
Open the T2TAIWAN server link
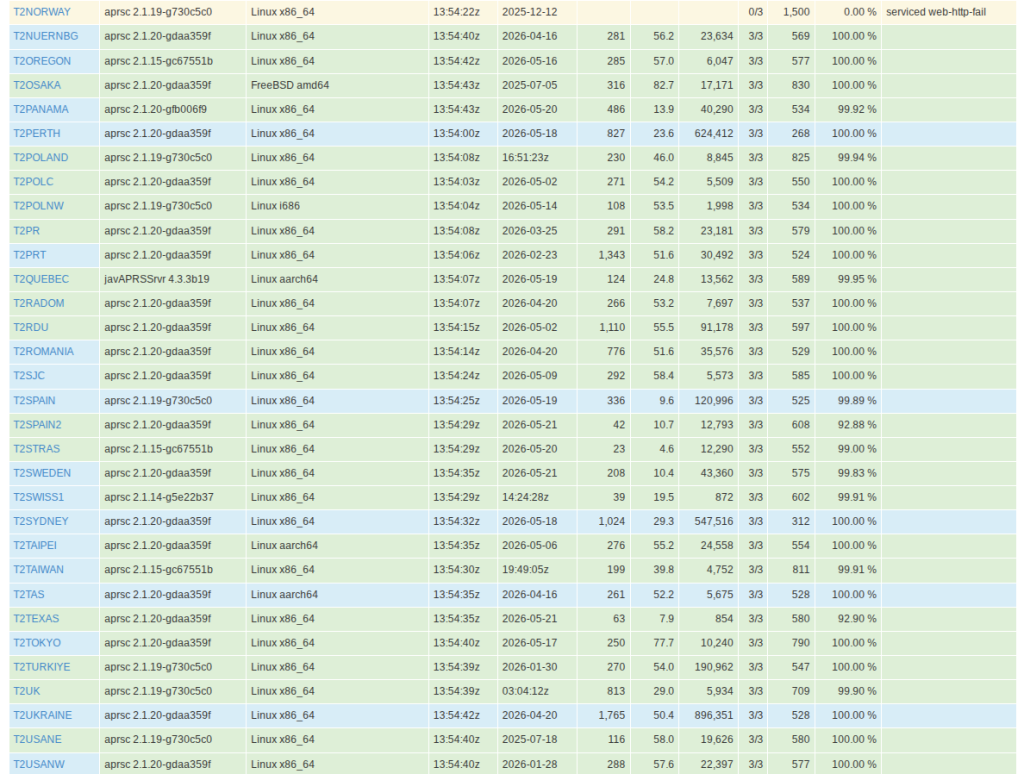(x=39, y=570)
